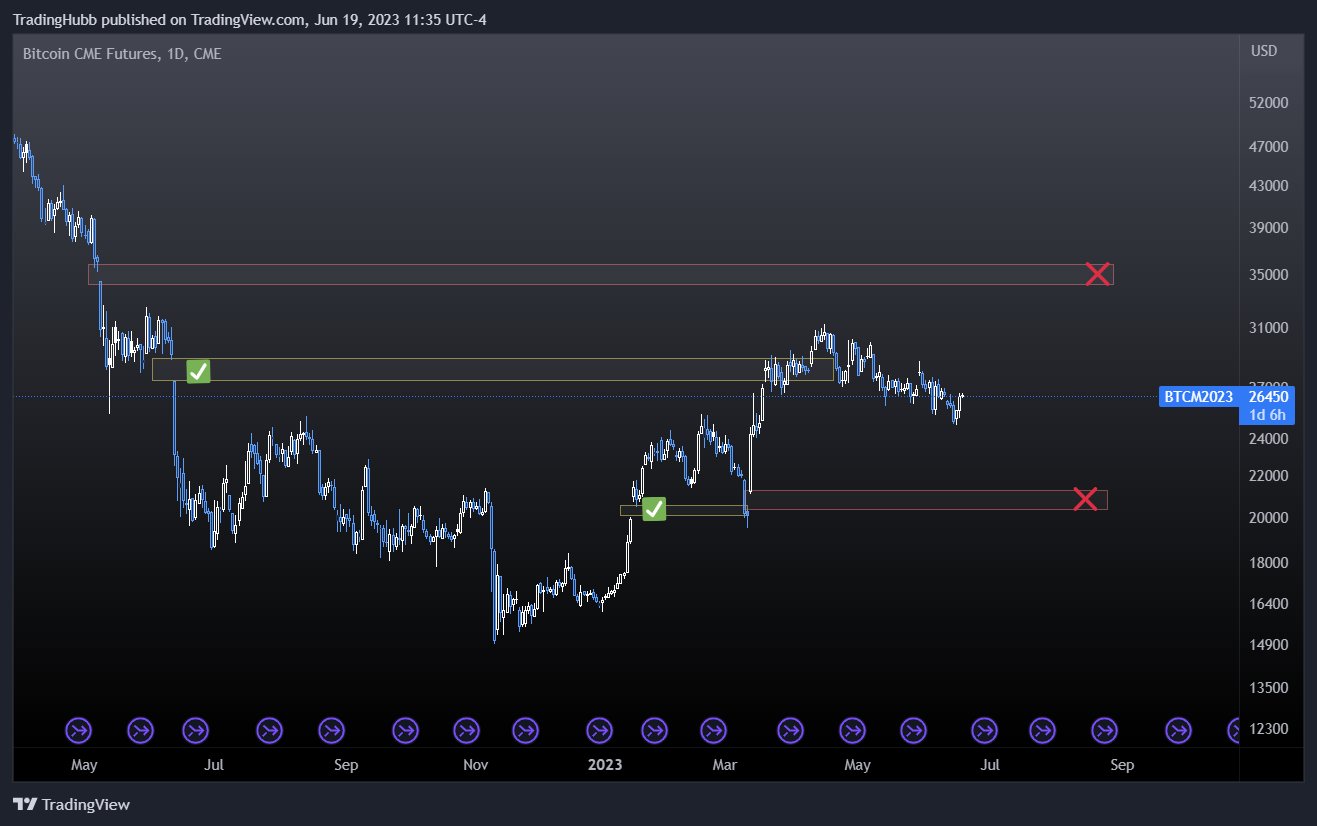Image resolution: width=1317 pixels, height=826 pixels.
Task: Click the green checkmark on the upper yellow zone
Action: (198, 372)
